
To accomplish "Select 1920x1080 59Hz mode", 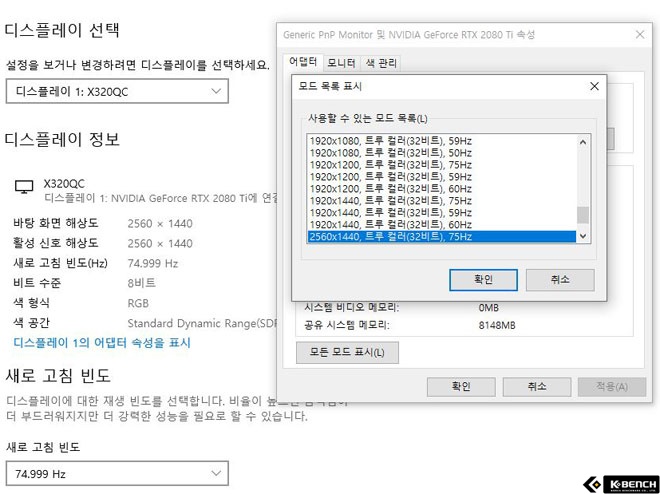I will pos(442,141).
